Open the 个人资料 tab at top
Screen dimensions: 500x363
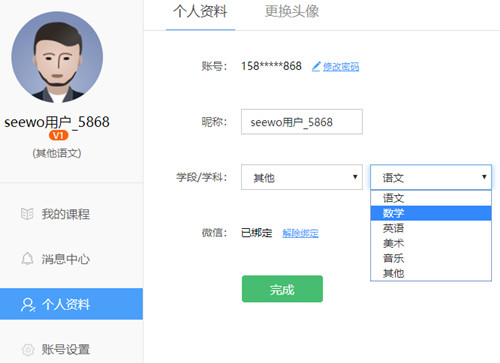200,12
